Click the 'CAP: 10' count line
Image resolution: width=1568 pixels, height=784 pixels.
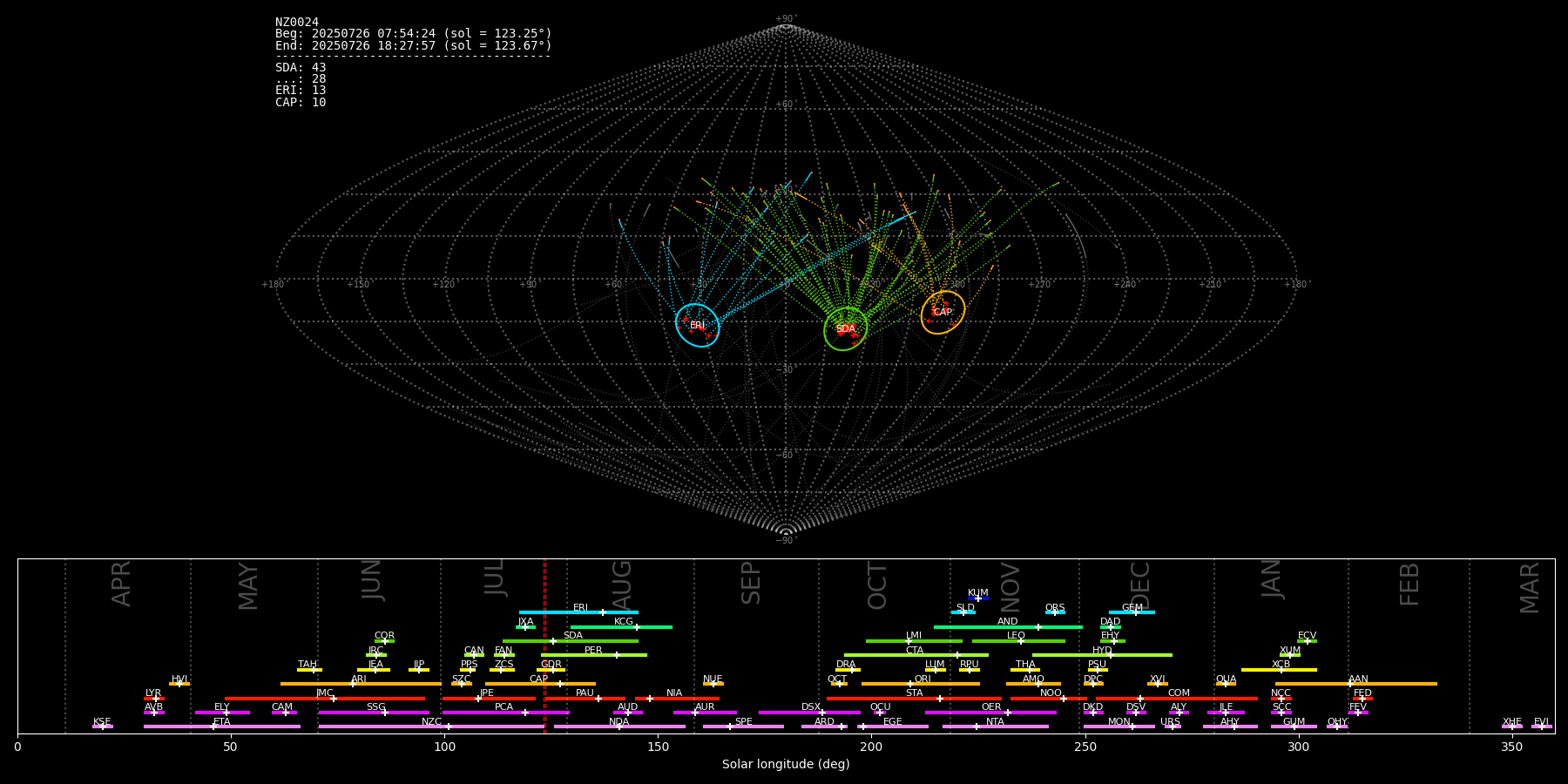pyautogui.click(x=301, y=102)
